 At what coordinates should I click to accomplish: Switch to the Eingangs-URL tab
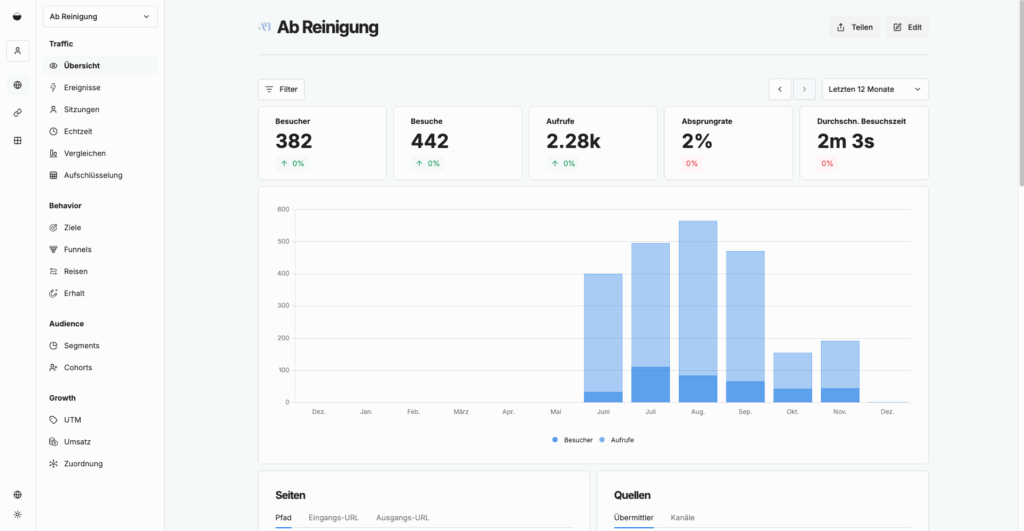[x=336, y=517]
